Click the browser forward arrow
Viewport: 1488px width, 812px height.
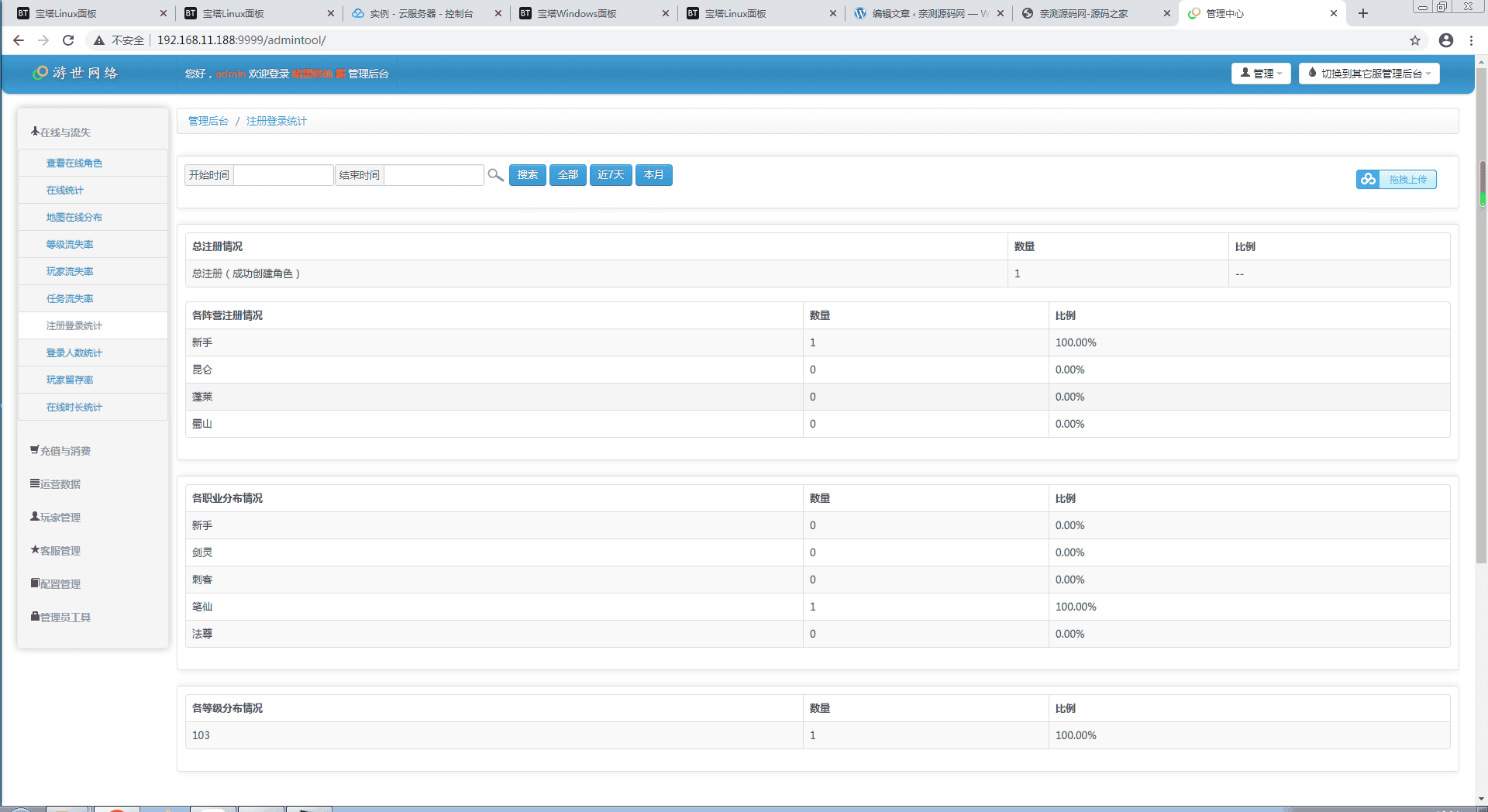(x=43, y=40)
